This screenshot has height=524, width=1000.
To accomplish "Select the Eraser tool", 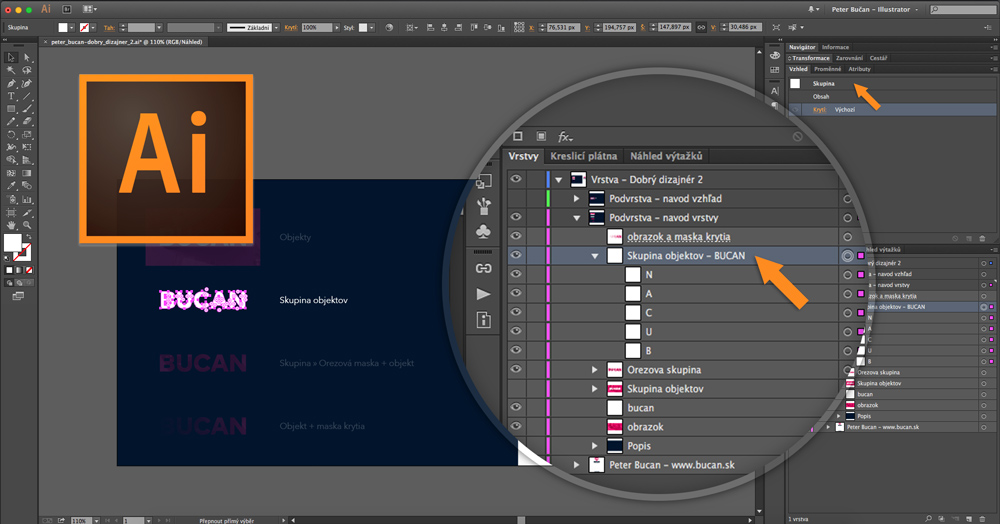I will tap(27, 121).
